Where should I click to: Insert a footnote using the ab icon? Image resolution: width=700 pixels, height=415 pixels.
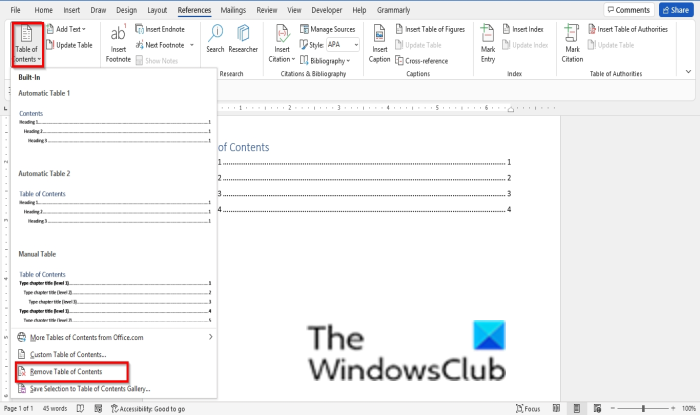point(118,44)
